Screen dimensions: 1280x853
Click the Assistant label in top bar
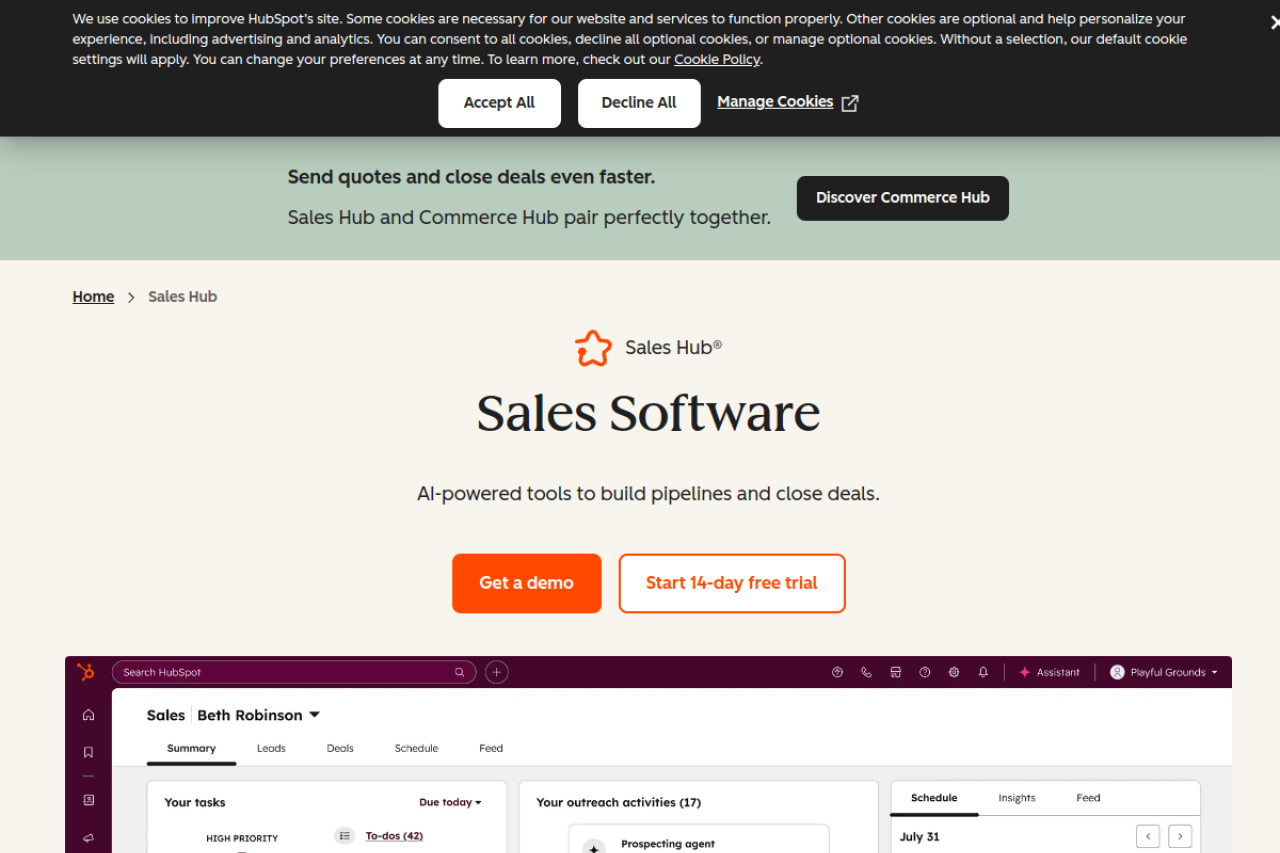[1058, 672]
